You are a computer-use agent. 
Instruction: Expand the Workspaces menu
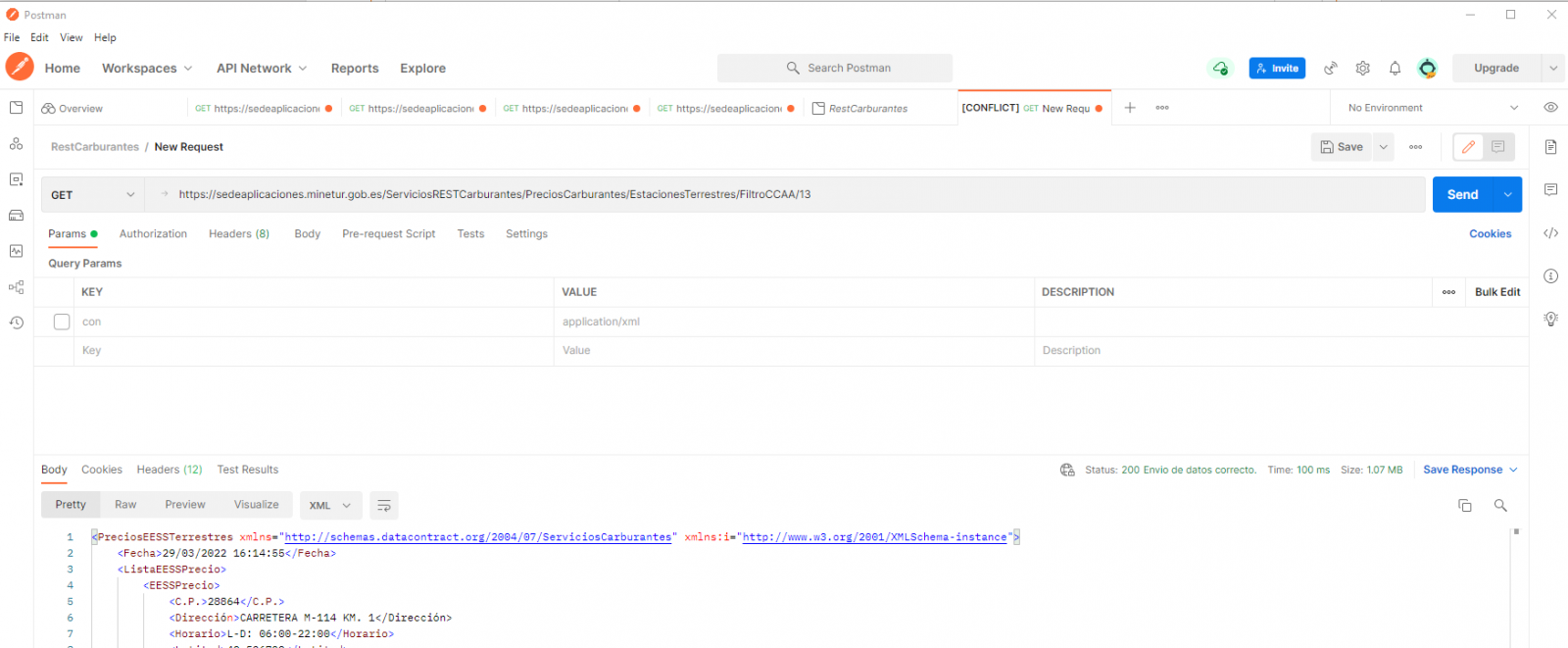pos(147,69)
